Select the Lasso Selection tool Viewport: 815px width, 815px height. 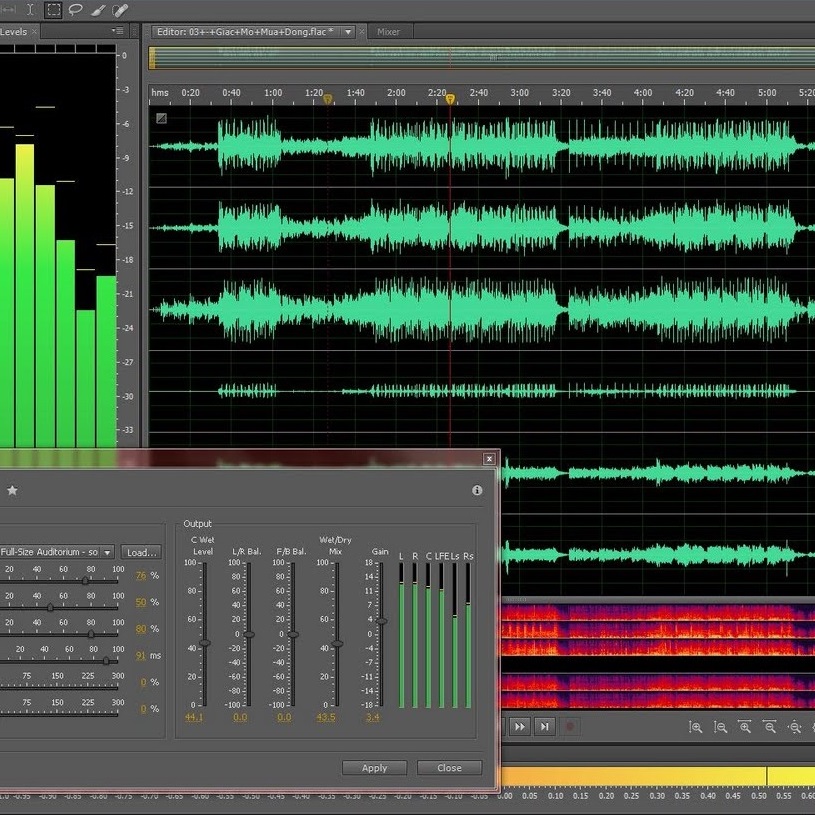(76, 9)
